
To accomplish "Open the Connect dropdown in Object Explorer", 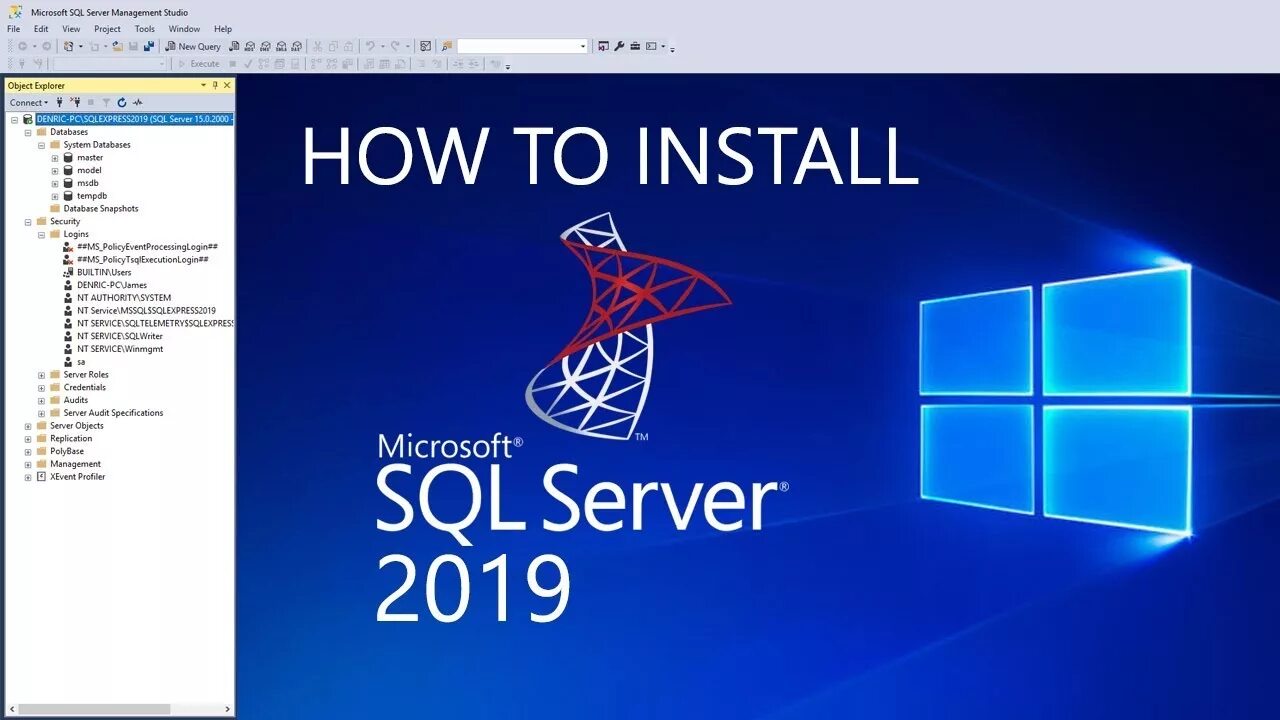I will coord(29,102).
